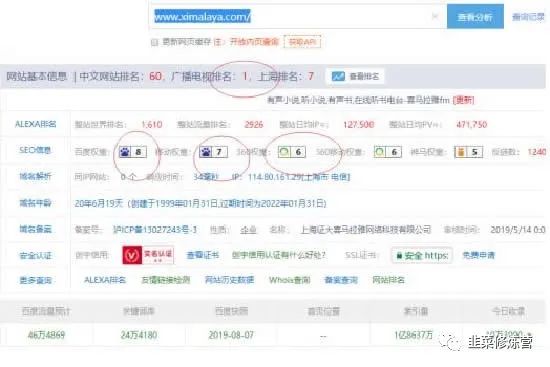Click the daily IP value 127,500
This screenshot has width=550, height=367.
tap(358, 124)
